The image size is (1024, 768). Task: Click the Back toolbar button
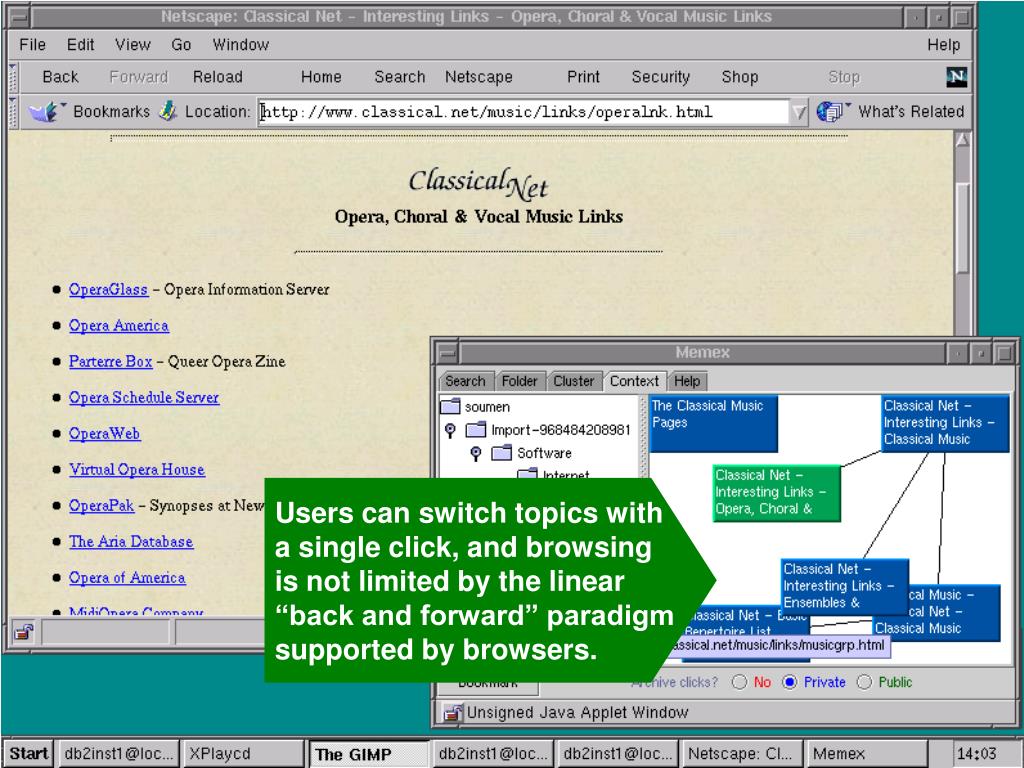(60, 77)
